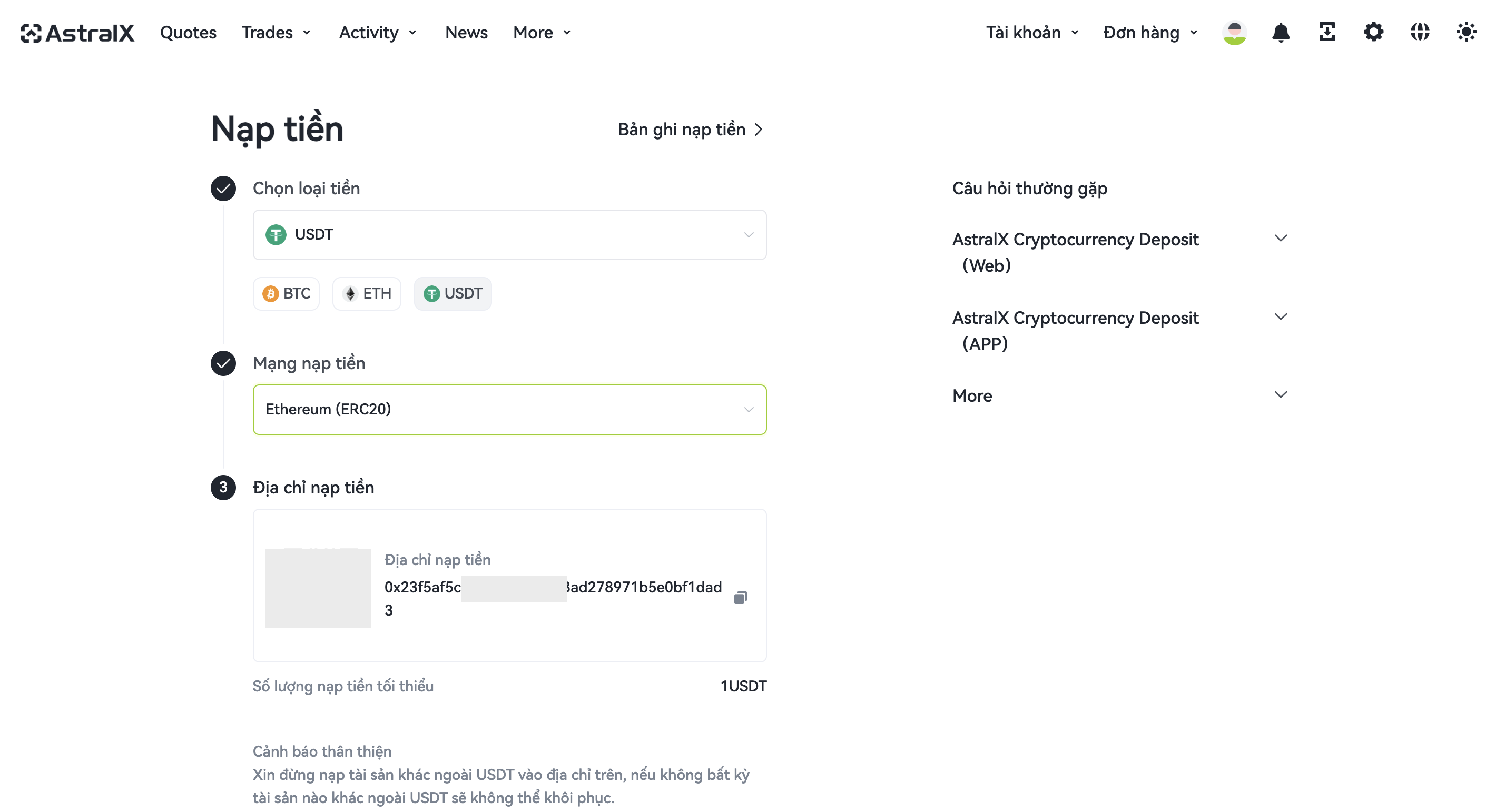Click the QR code image placeholder
Screen dimensions: 1495x812
click(x=318, y=588)
